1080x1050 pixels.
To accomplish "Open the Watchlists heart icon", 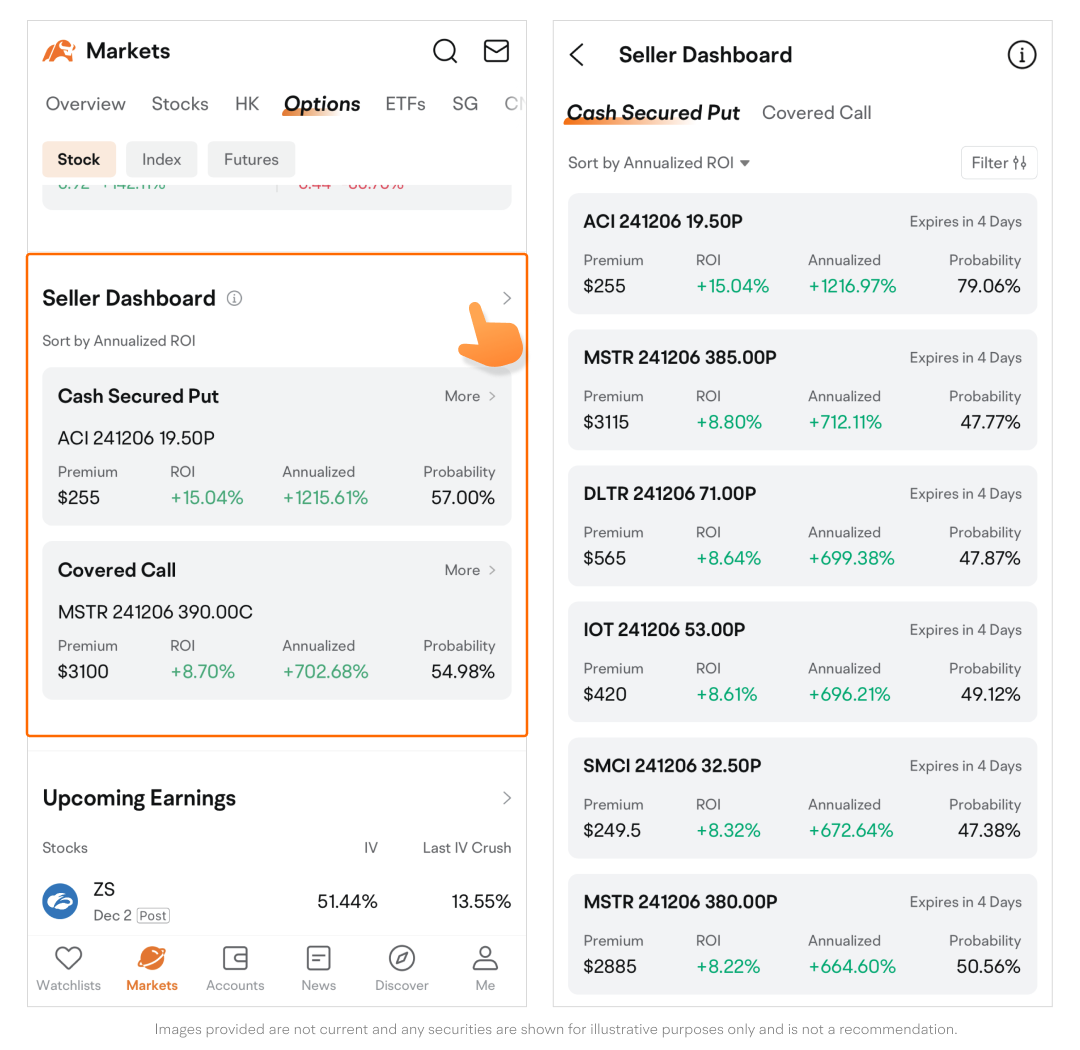I will pyautogui.click(x=68, y=958).
